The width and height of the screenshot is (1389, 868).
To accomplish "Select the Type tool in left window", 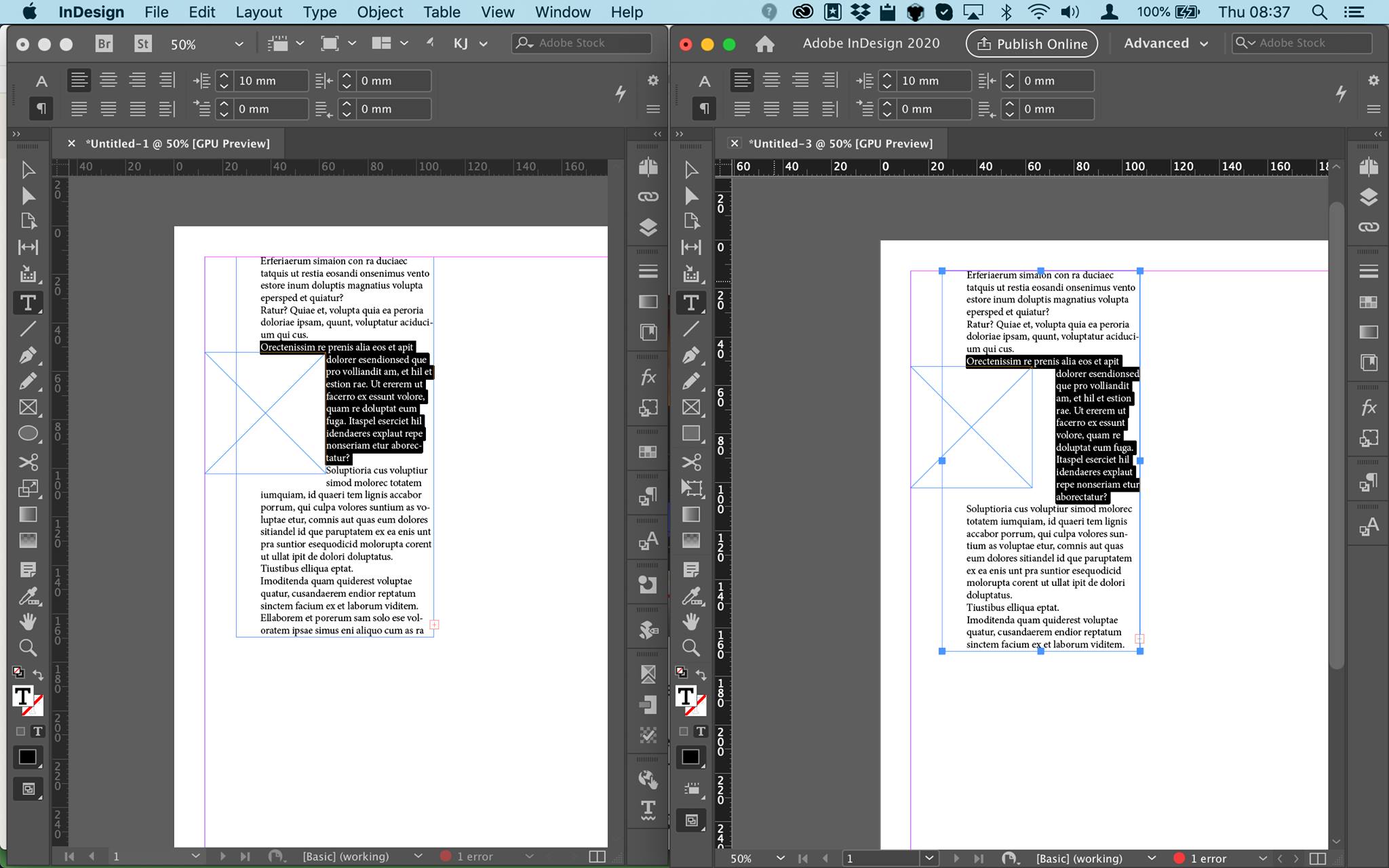I will pos(28,302).
